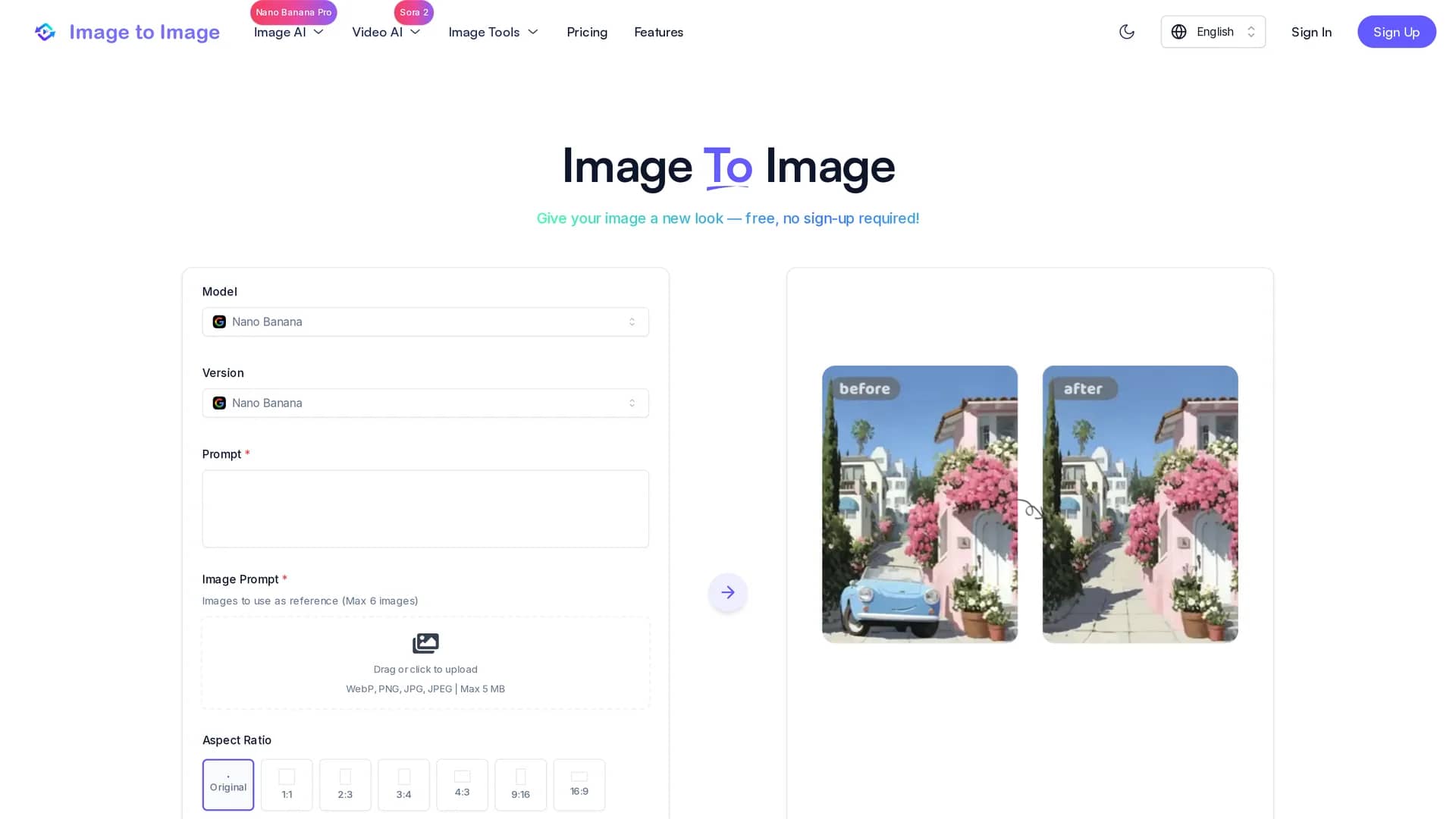Viewport: 1456px width, 819px height.
Task: Select the 4:3 aspect ratio
Action: [x=462, y=785]
